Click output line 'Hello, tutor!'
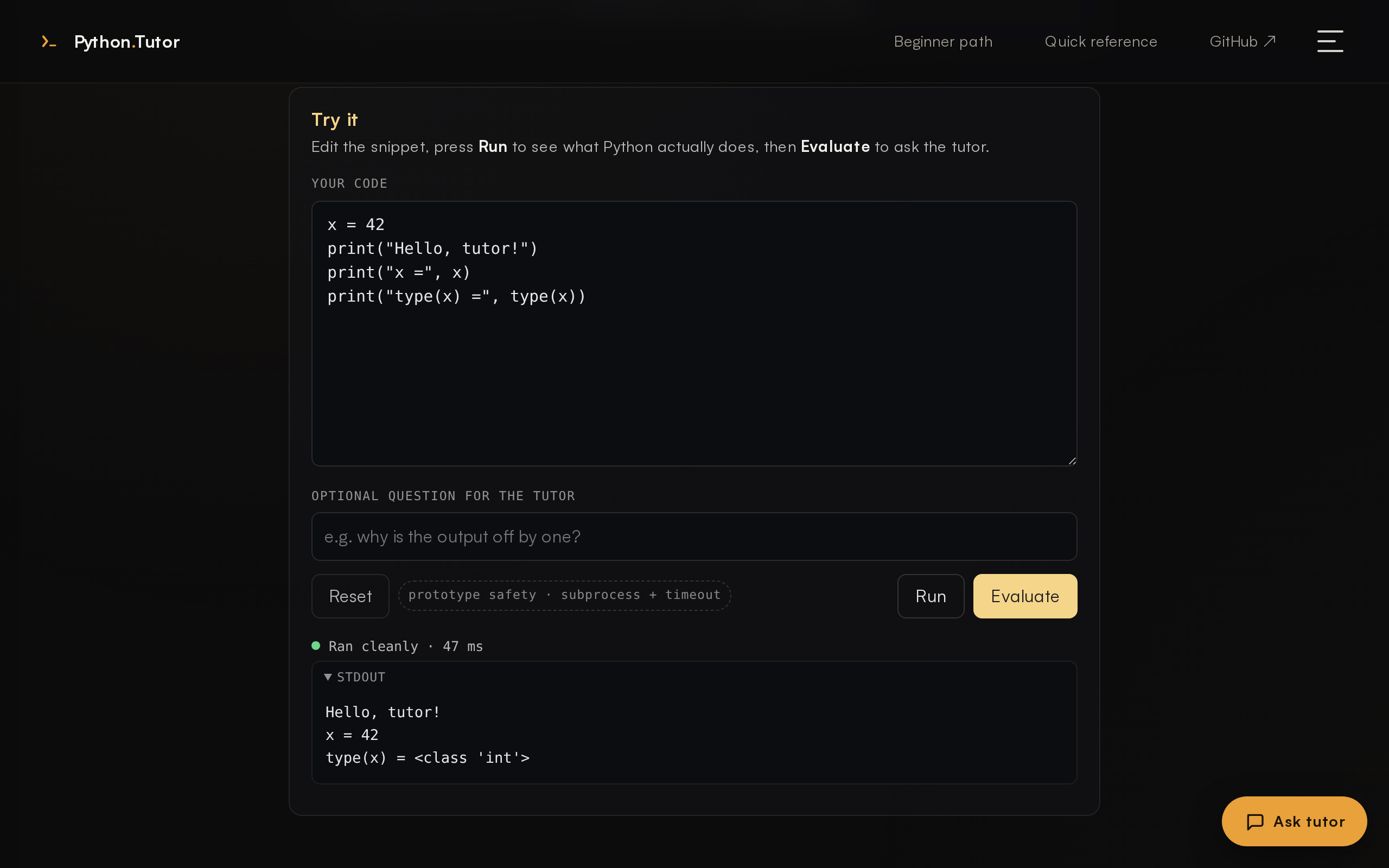This screenshot has width=1389, height=868. coord(383,712)
